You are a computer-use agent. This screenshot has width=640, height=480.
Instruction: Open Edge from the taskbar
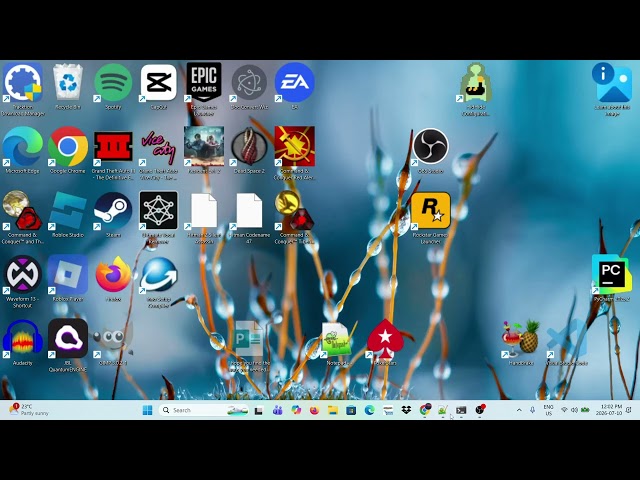369,410
